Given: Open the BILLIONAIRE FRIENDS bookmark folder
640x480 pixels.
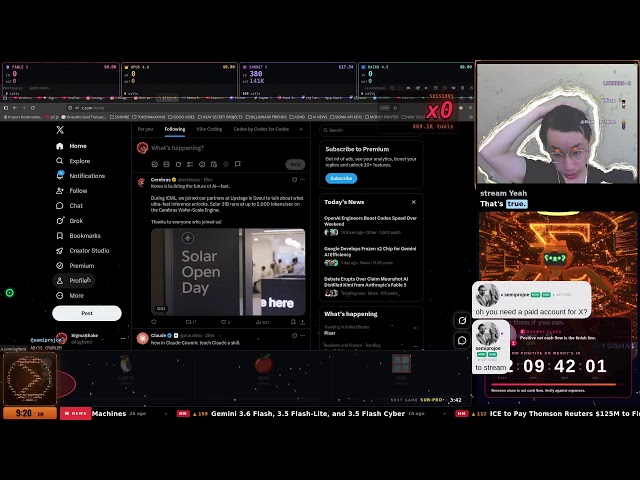Looking at the screenshot, I should click(266, 117).
